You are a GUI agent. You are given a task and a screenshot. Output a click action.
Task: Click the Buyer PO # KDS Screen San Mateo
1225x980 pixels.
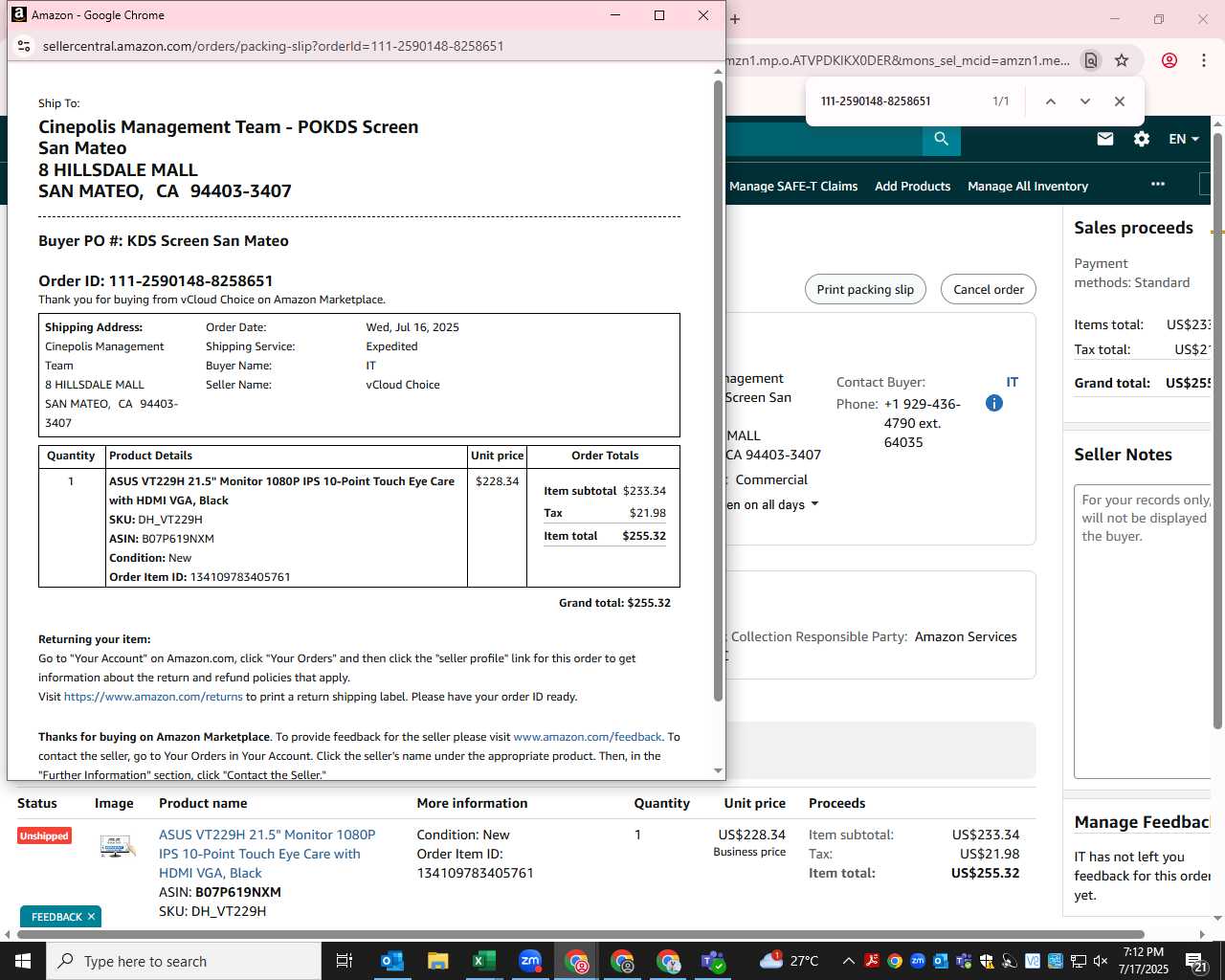(164, 241)
